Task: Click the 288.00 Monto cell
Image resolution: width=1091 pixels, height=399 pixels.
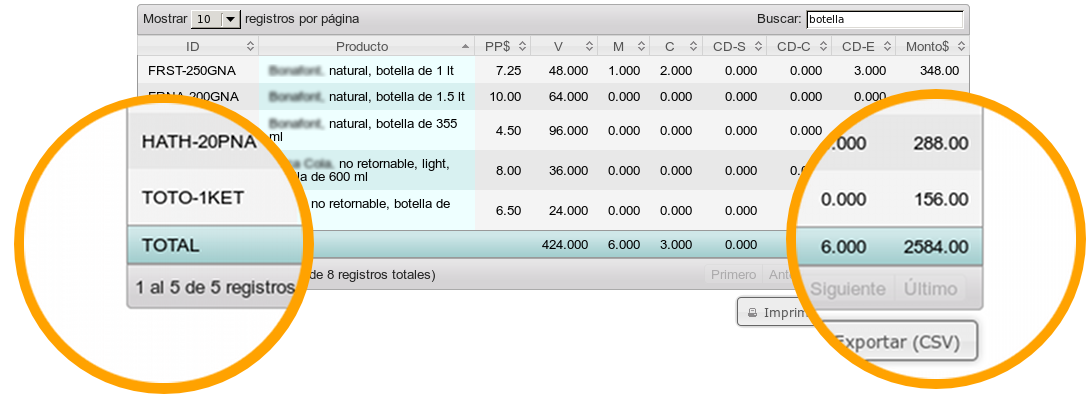Action: pyautogui.click(x=940, y=143)
